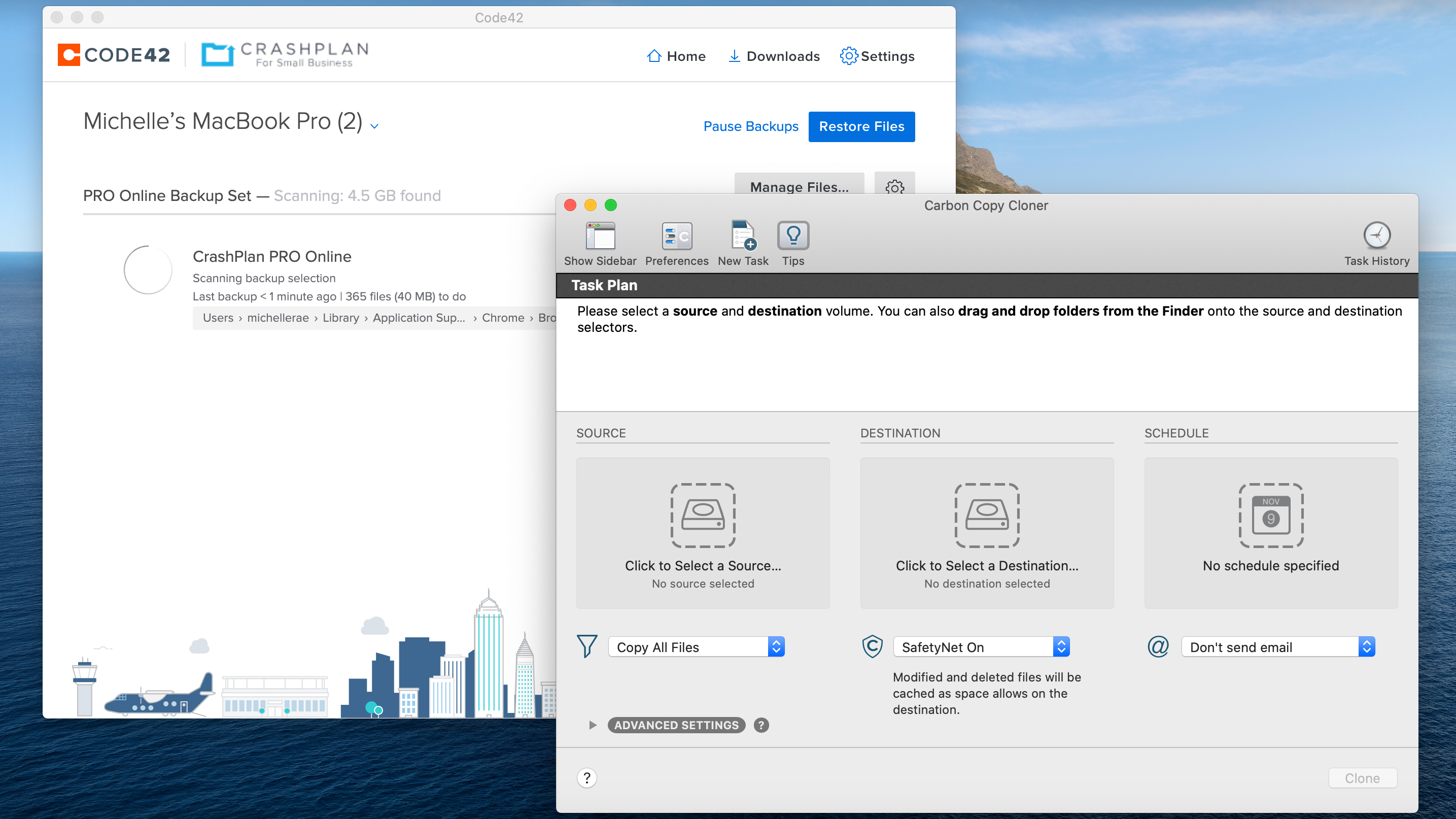1456x819 pixels.
Task: Open Downloads text in Code42 navigation
Action: [x=783, y=56]
